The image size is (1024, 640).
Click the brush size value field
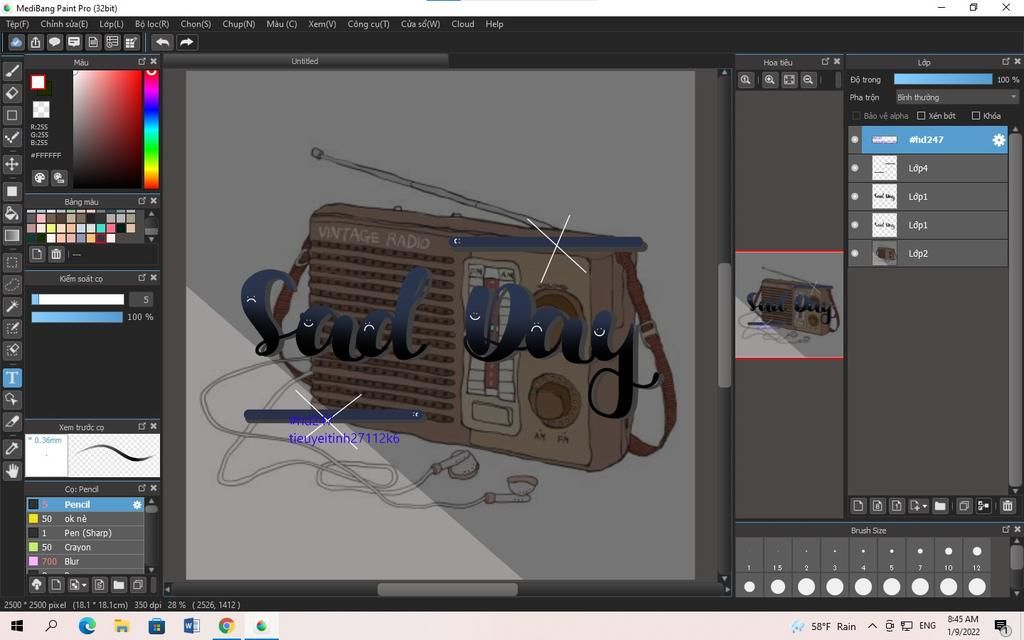point(141,300)
